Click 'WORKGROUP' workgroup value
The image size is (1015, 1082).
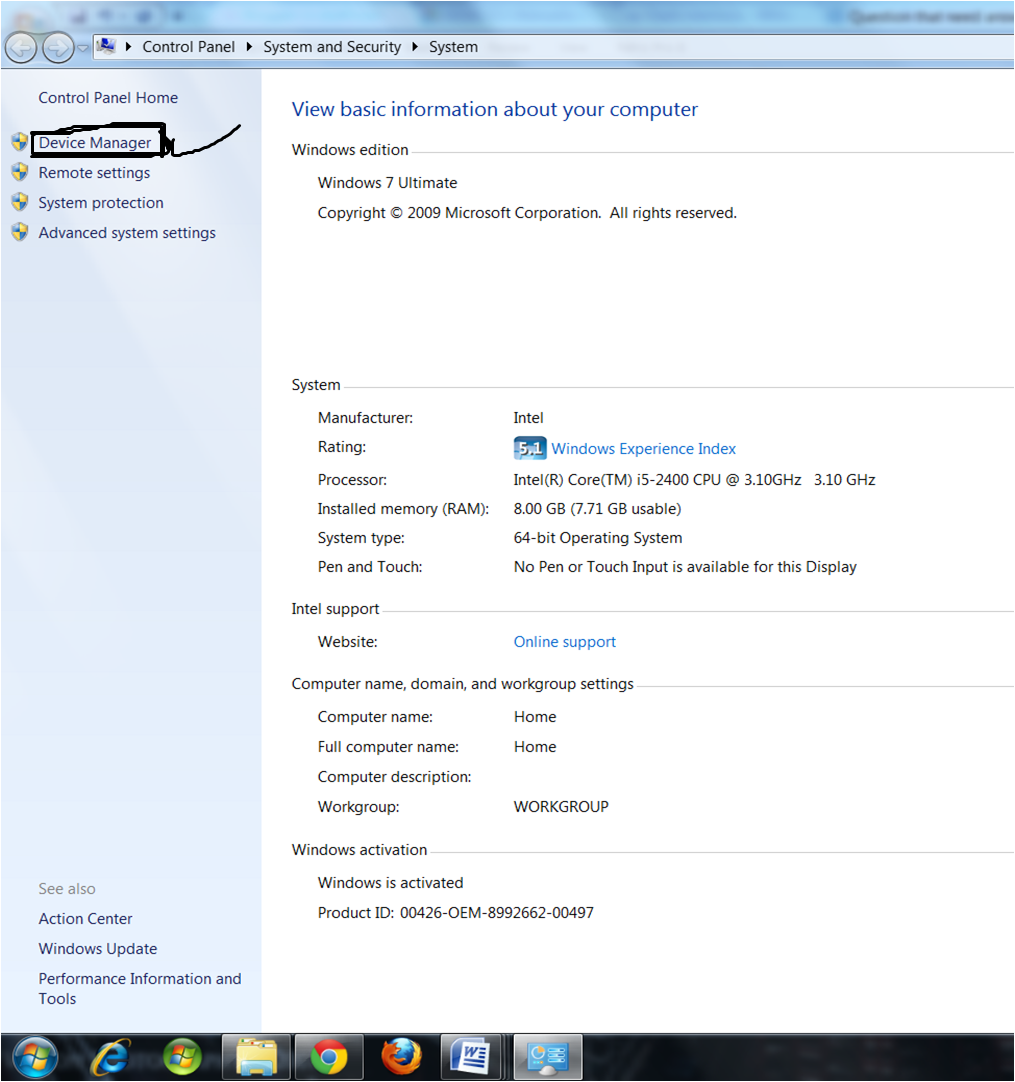[561, 807]
